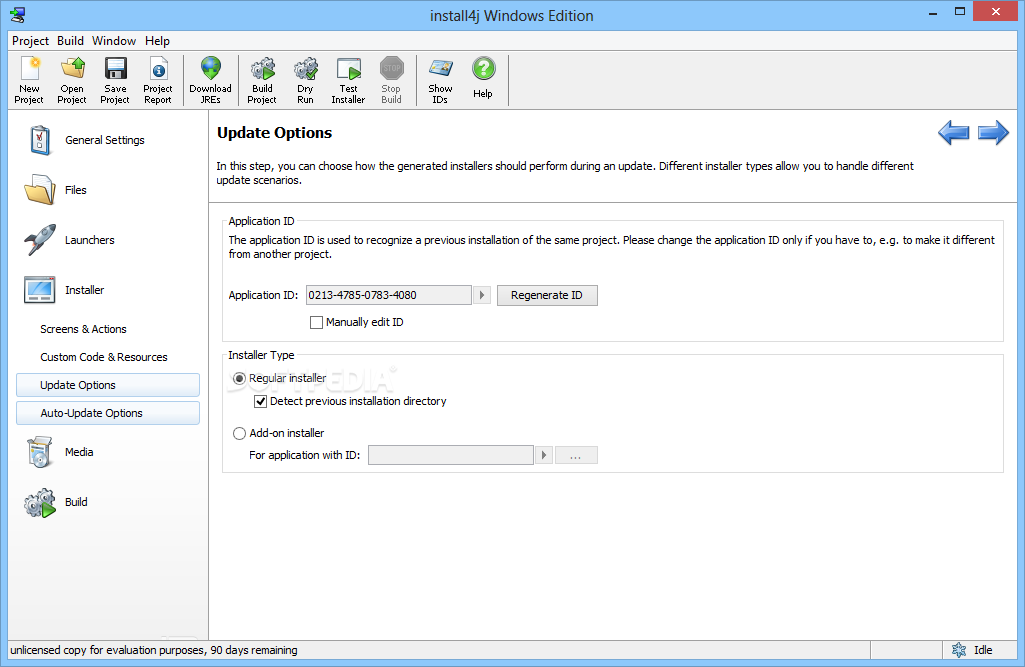1025x667 pixels.
Task: Open the Window menu
Action: pos(114,41)
